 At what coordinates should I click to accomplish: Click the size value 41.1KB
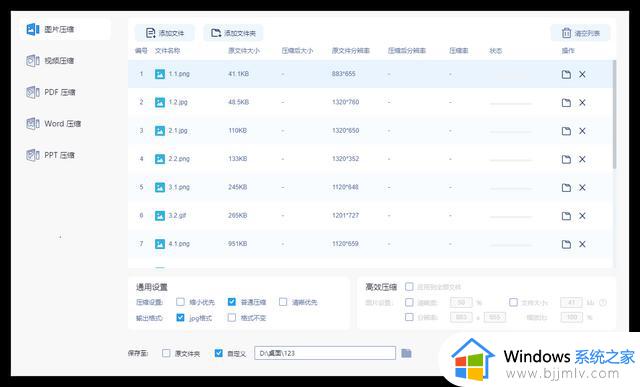pos(238,74)
